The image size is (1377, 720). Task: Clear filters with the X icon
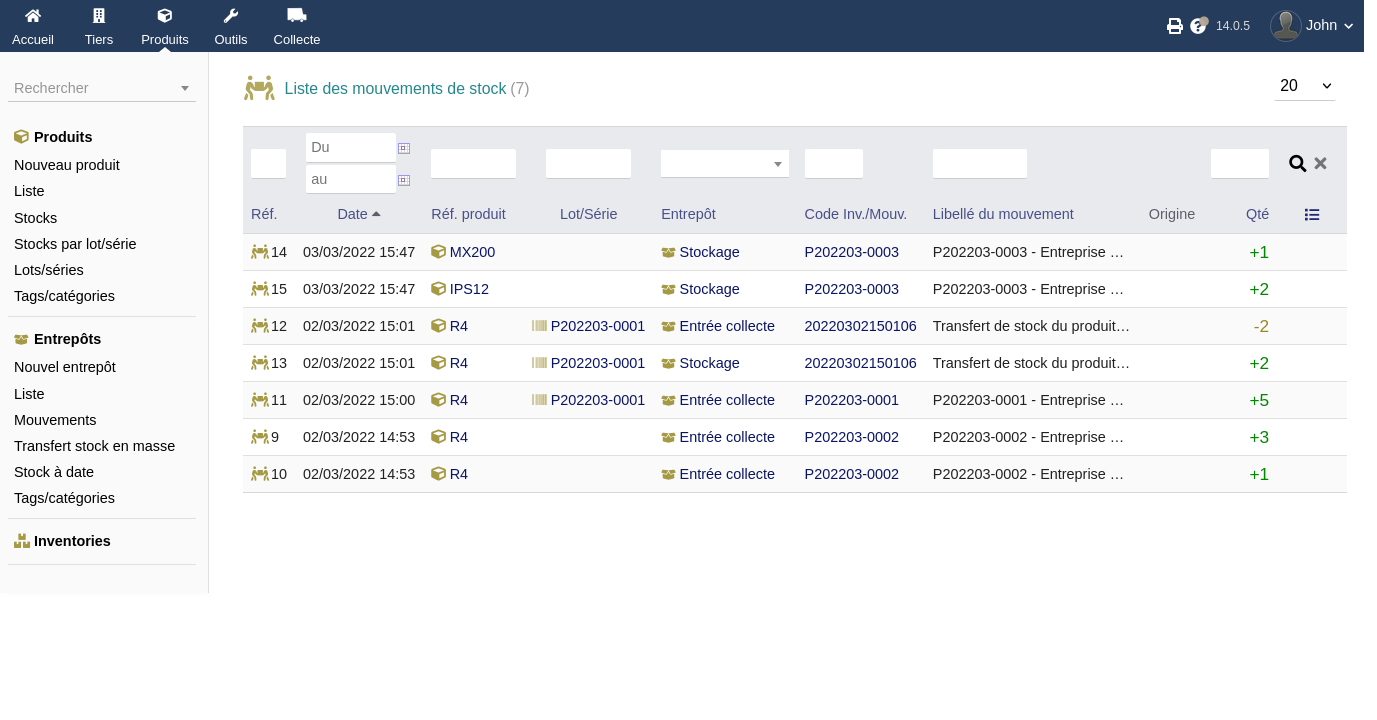click(1320, 163)
